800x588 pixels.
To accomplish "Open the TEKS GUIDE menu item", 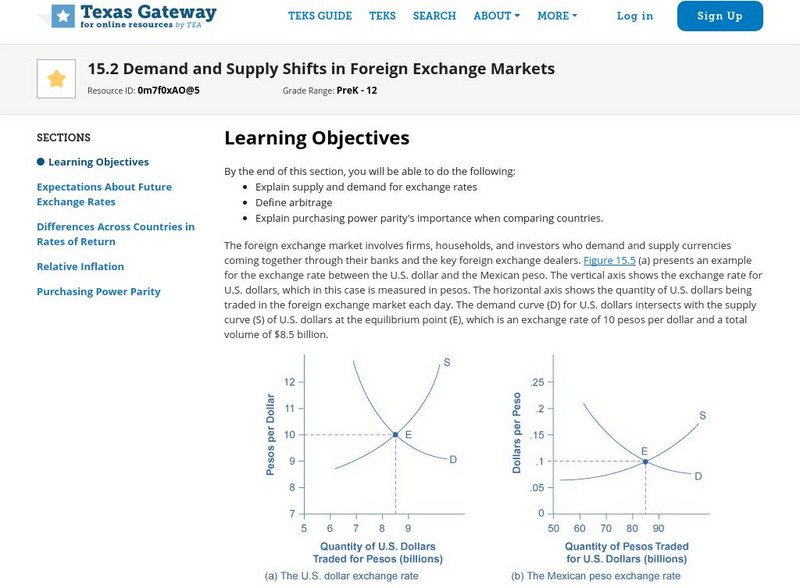I will click(x=318, y=16).
